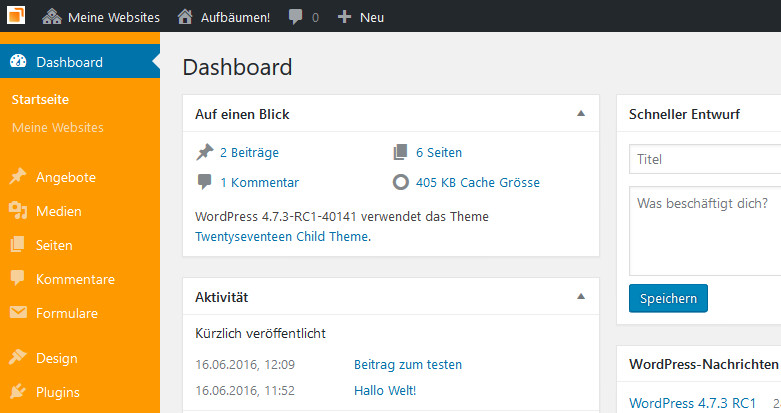This screenshot has height=413, width=781.
Task: Go to Medien in sidebar
Action: coord(58,211)
